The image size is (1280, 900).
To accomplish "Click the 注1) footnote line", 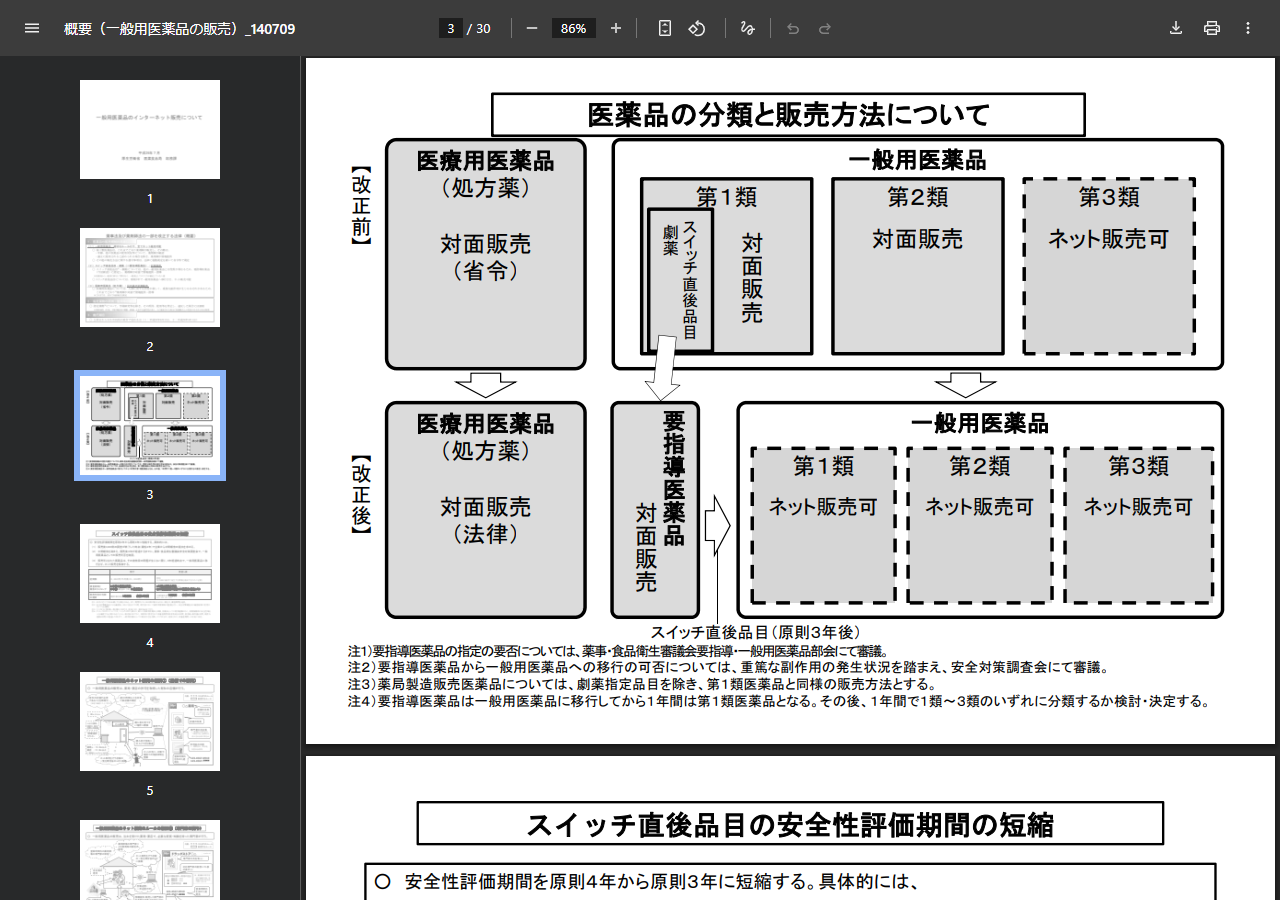I will [617, 652].
